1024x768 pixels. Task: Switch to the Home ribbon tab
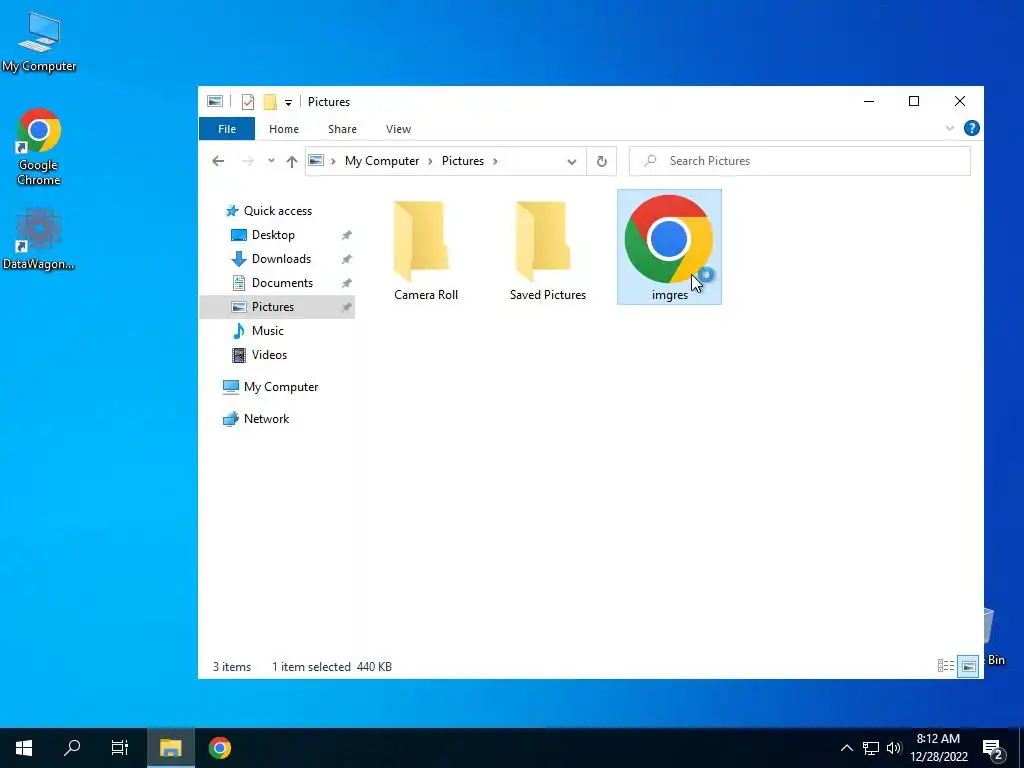(283, 129)
